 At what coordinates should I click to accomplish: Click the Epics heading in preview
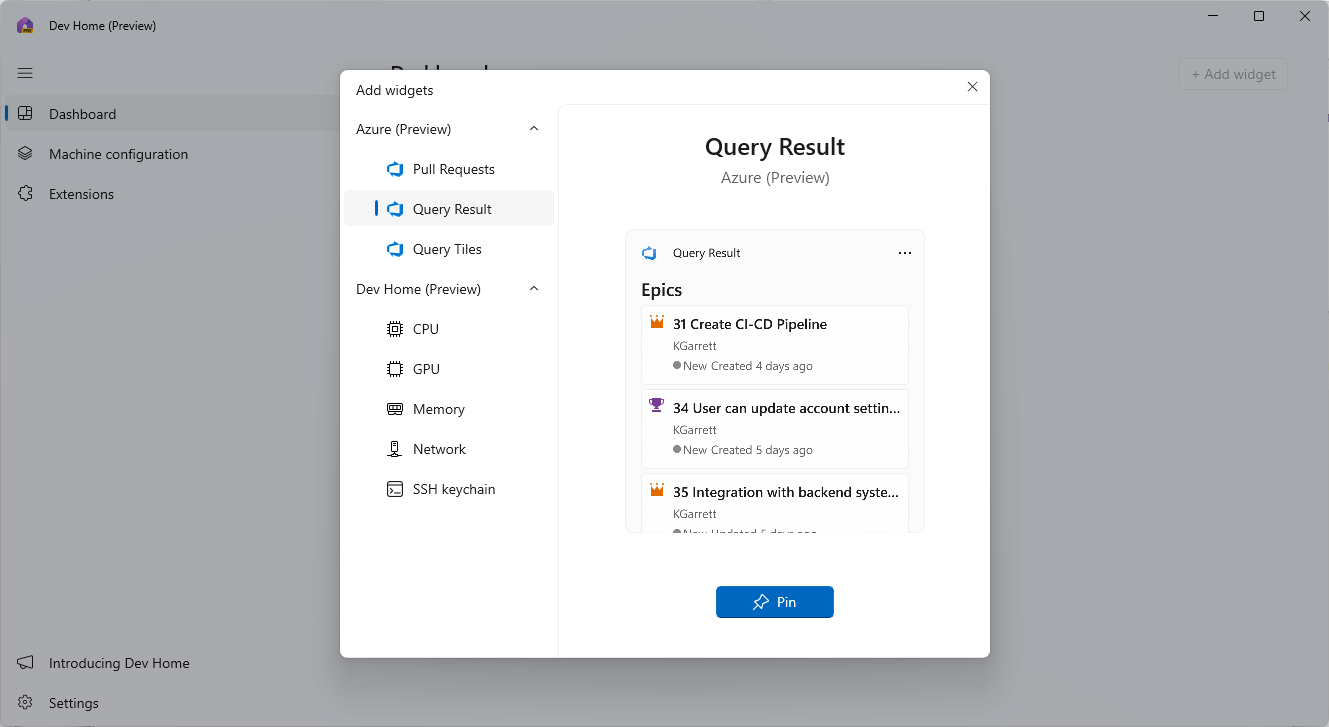pos(661,290)
